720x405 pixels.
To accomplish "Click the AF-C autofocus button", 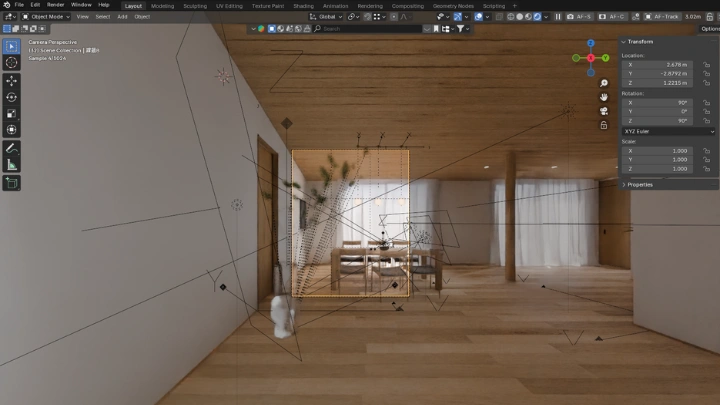I will 612,17.
